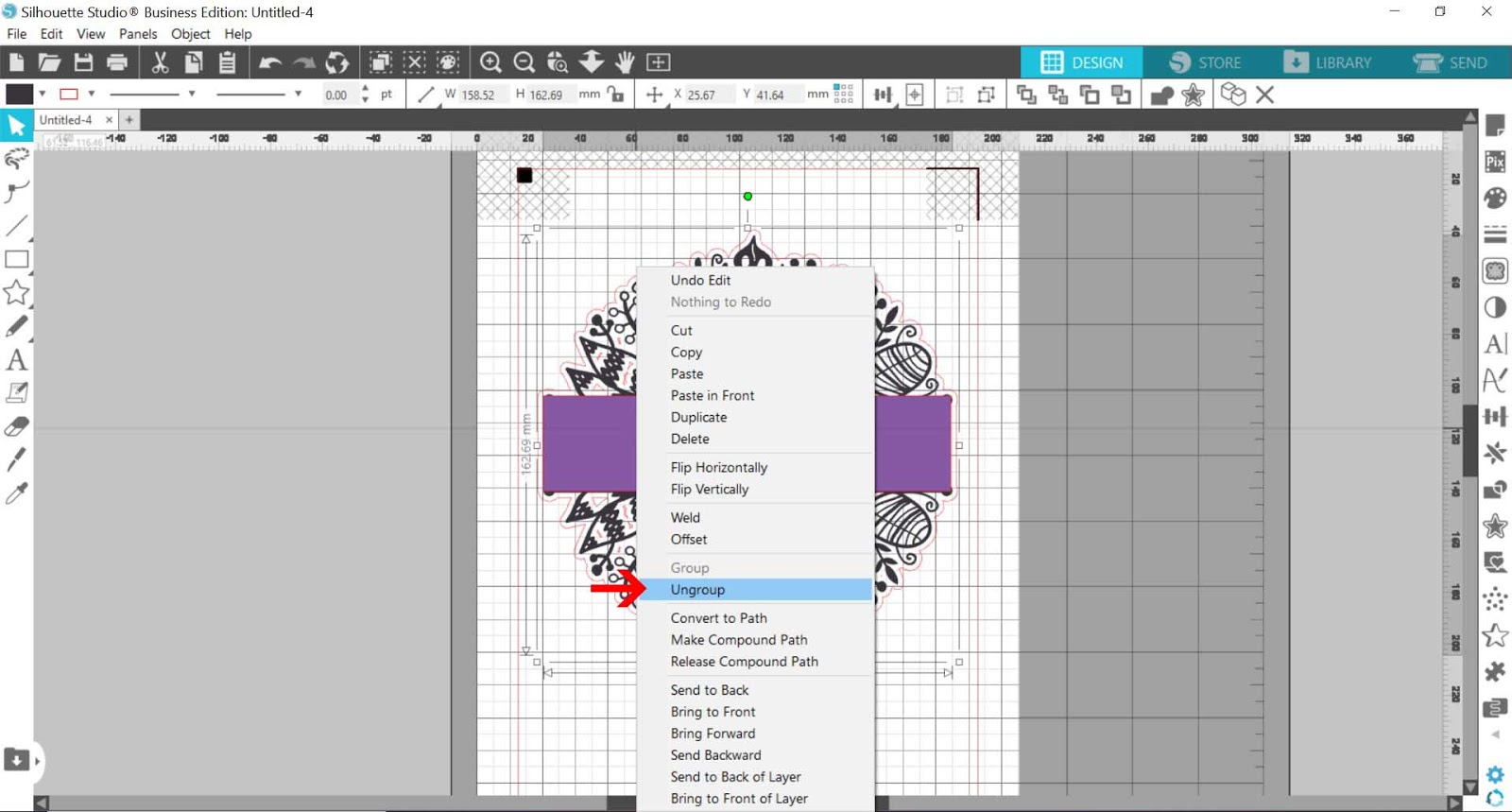Select the Eyedropper tool
This screenshot has width=1512, height=812.
16,492
